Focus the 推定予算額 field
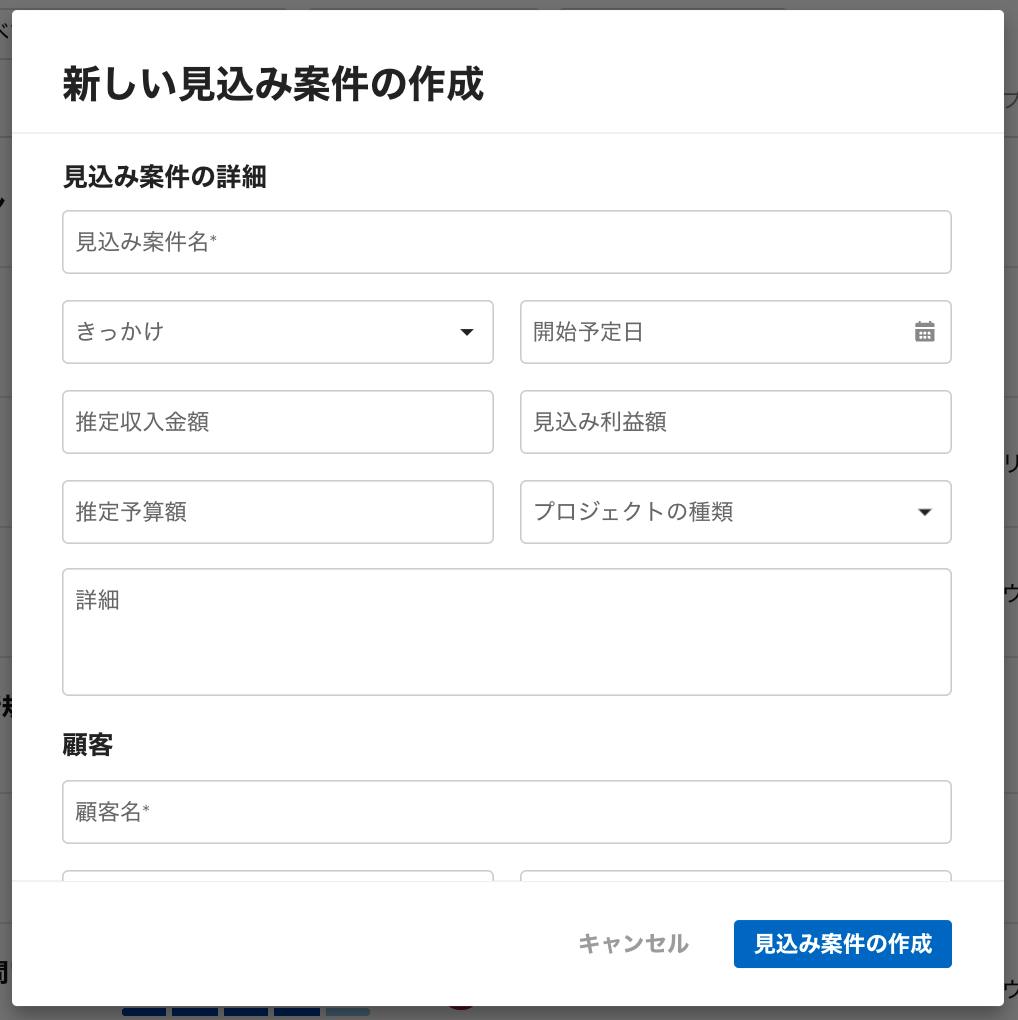Image resolution: width=1018 pixels, height=1020 pixels. (x=278, y=512)
